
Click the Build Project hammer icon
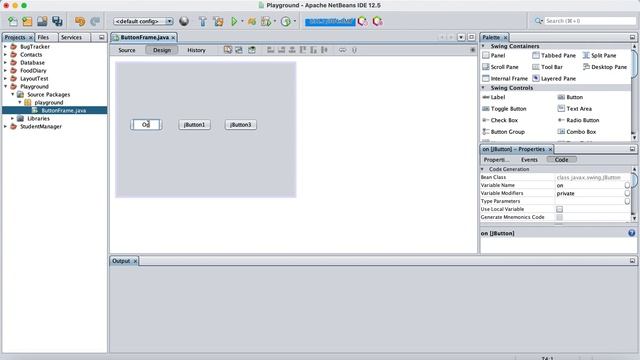(x=203, y=21)
